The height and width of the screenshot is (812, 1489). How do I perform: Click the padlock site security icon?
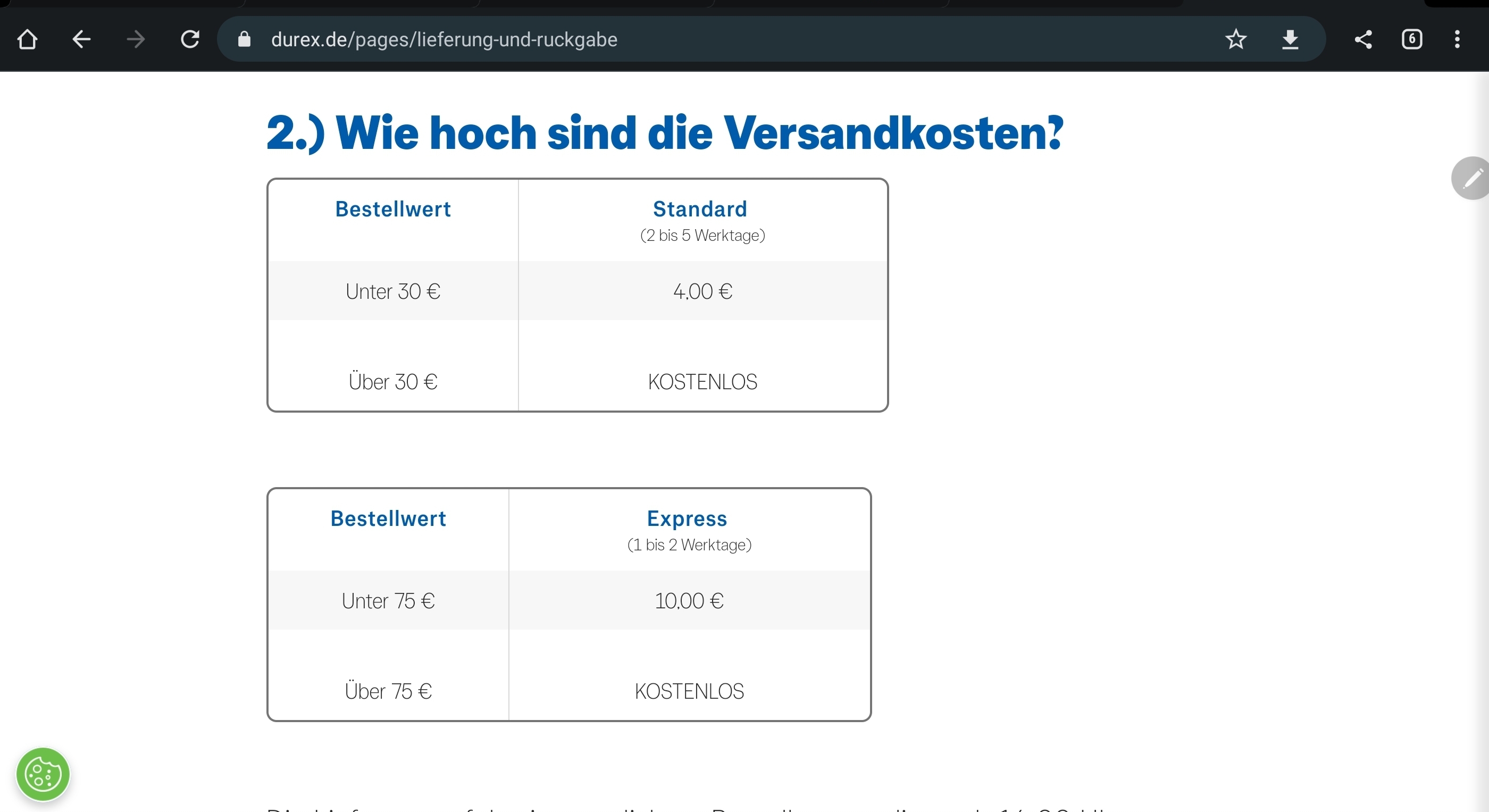coord(244,39)
